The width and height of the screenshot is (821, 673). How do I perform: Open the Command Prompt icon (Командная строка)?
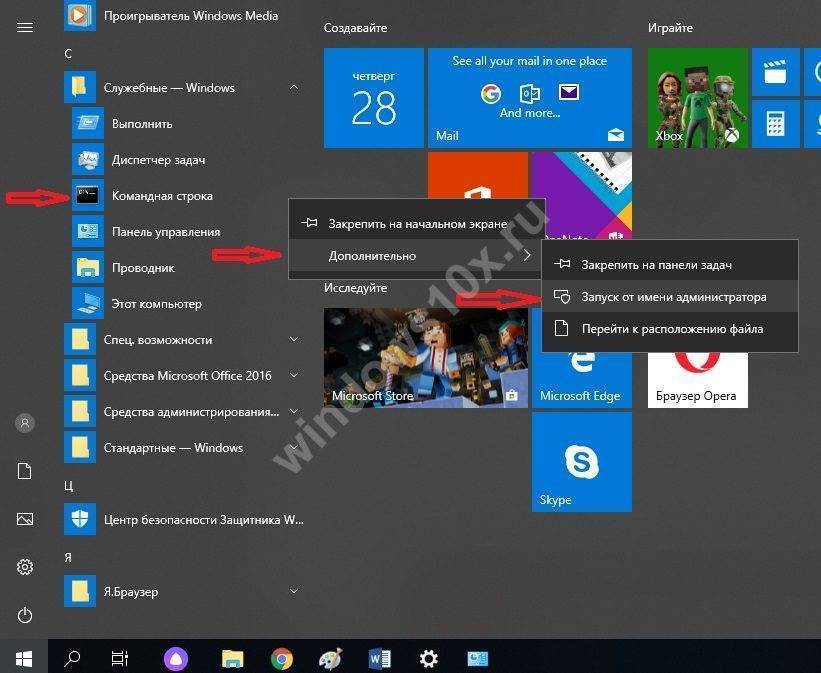88,196
